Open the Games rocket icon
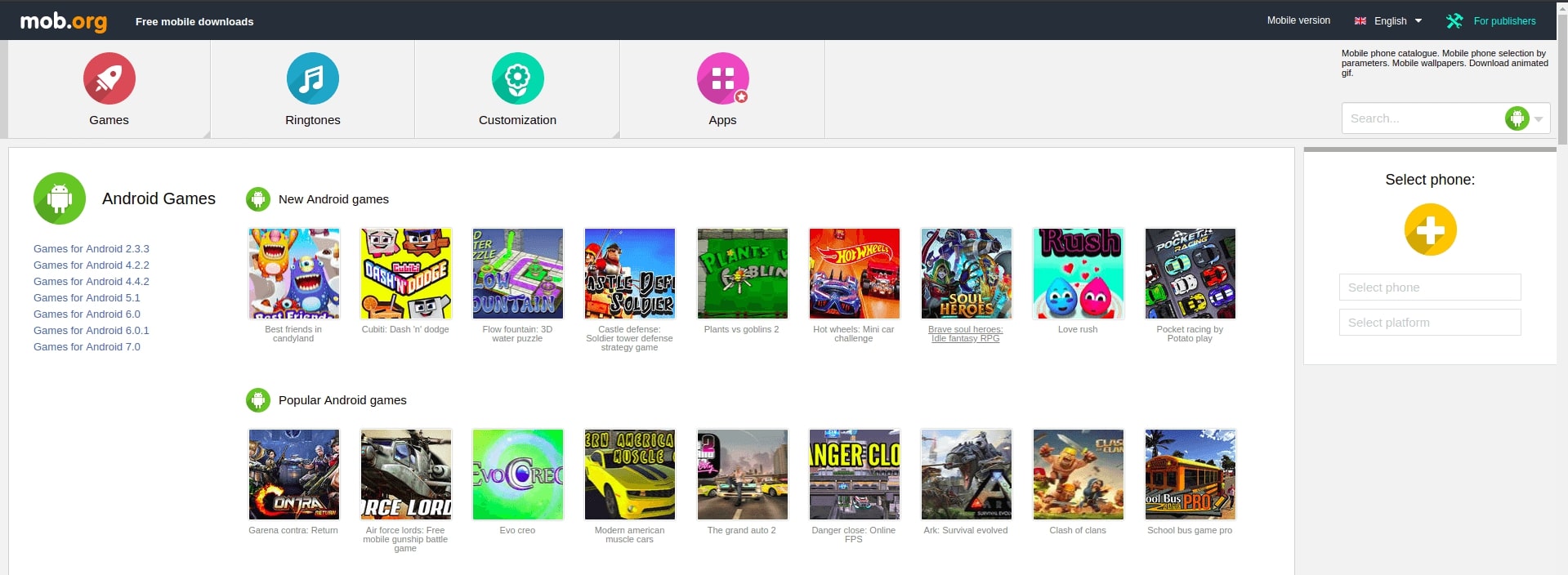 109,78
